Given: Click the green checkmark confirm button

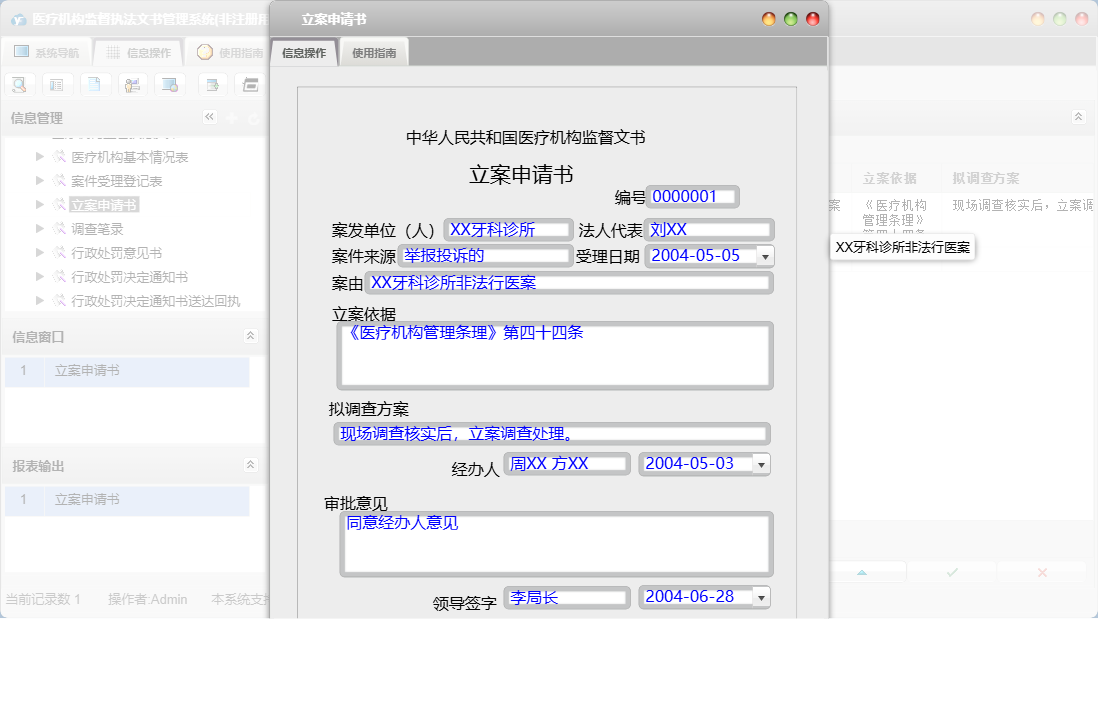Looking at the screenshot, I should coord(951,571).
